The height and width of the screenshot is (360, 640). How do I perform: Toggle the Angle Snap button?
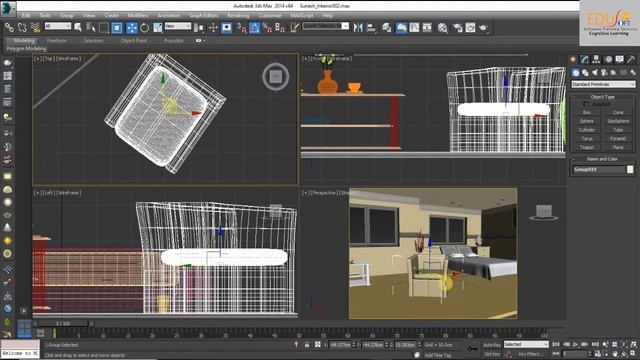(254, 27)
